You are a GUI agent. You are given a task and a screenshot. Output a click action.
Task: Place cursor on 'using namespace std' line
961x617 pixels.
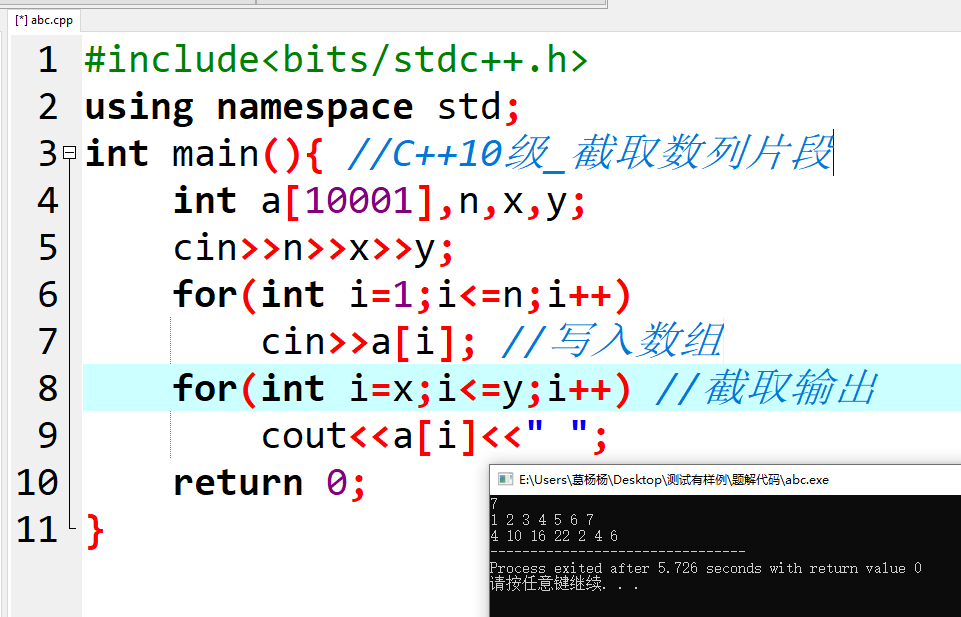coord(300,107)
